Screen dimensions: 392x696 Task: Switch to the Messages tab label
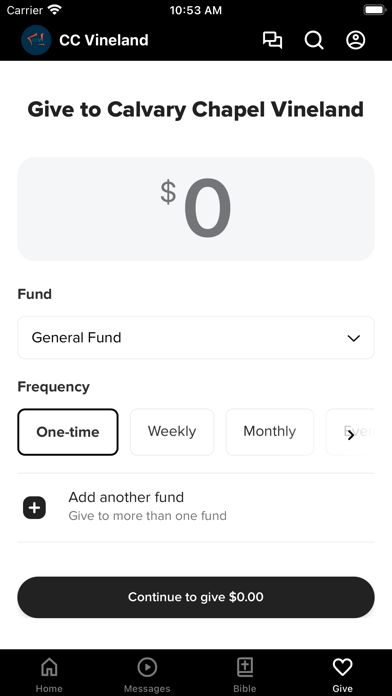147,689
